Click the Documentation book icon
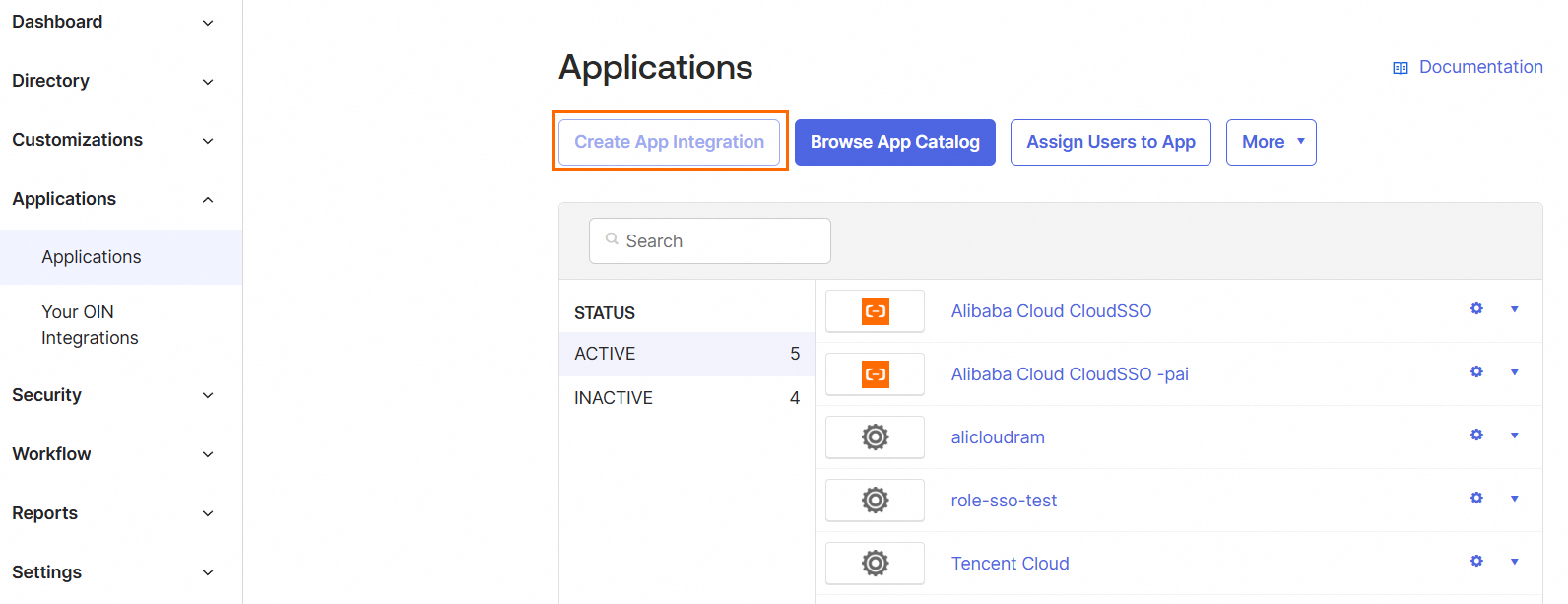The image size is (1568, 604). tap(1400, 68)
